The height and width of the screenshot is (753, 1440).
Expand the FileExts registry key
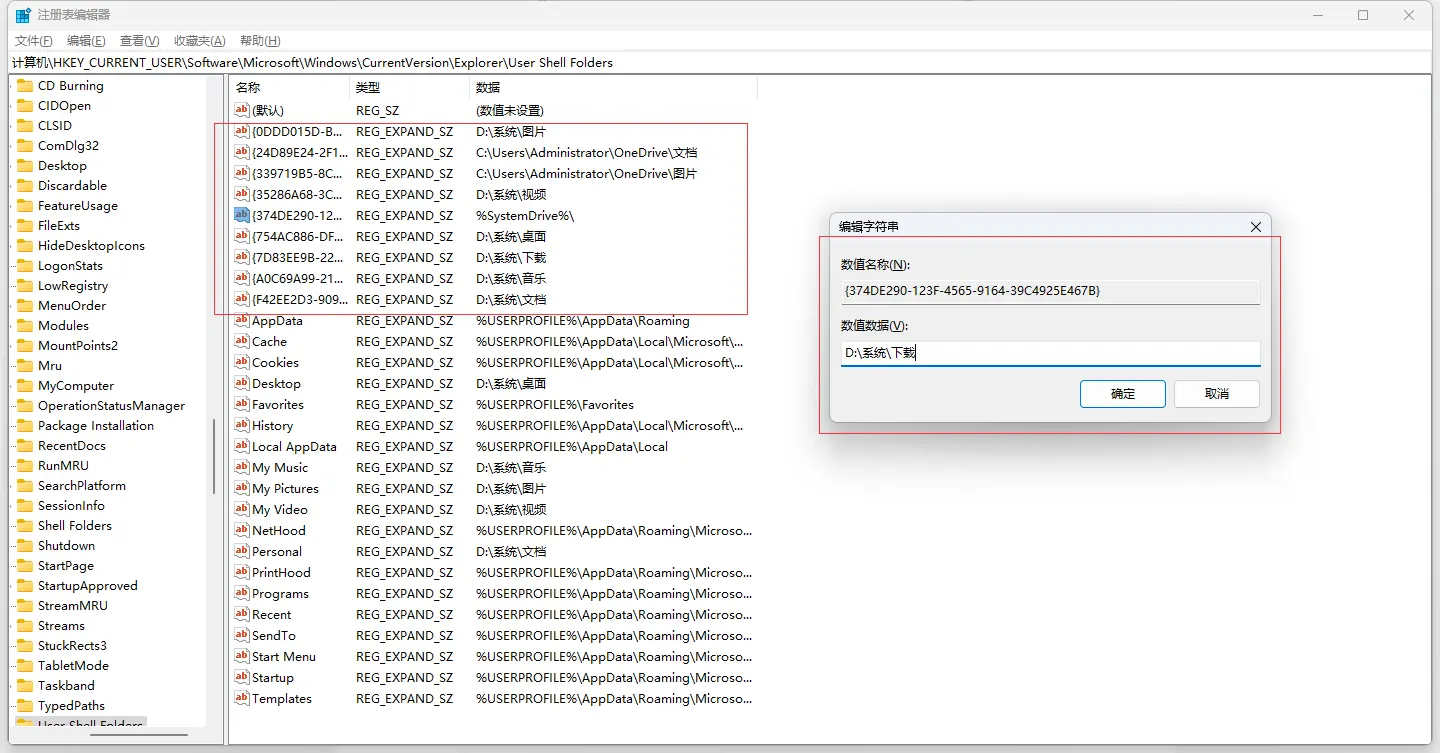click(11, 226)
